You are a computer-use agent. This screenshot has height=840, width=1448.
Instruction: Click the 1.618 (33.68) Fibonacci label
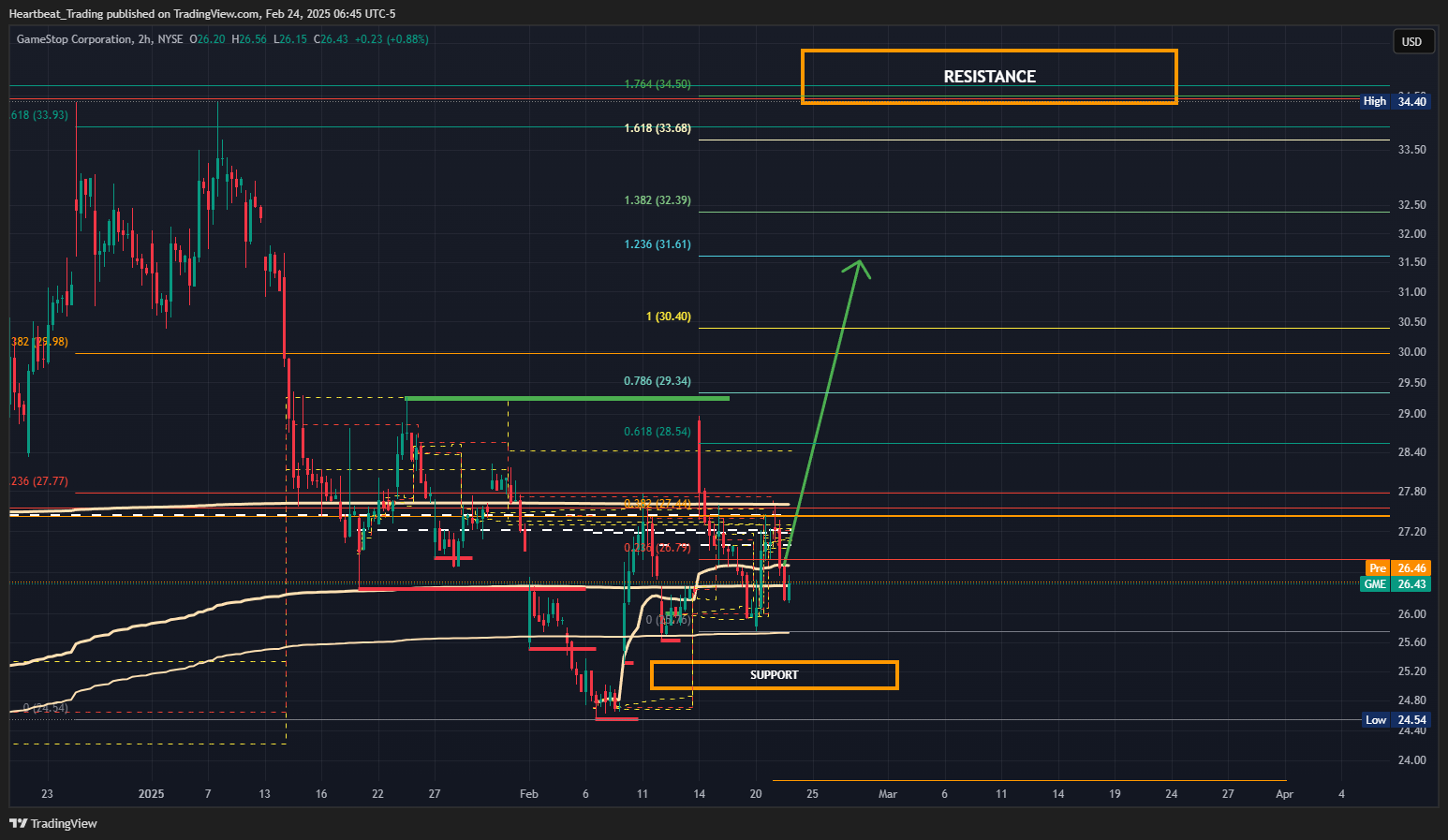[x=658, y=128]
